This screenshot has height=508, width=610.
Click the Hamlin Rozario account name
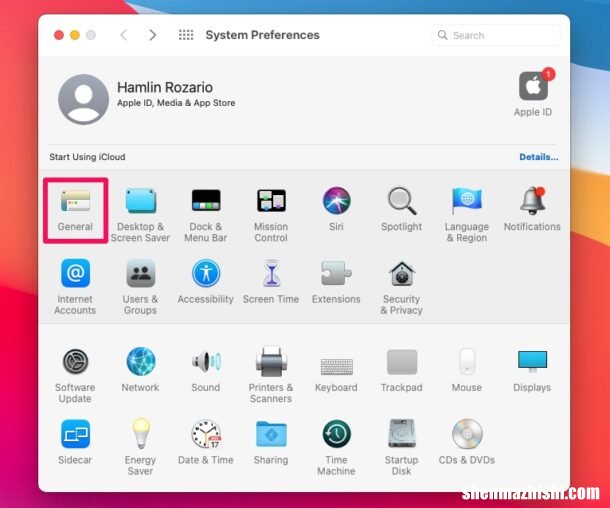click(165, 88)
